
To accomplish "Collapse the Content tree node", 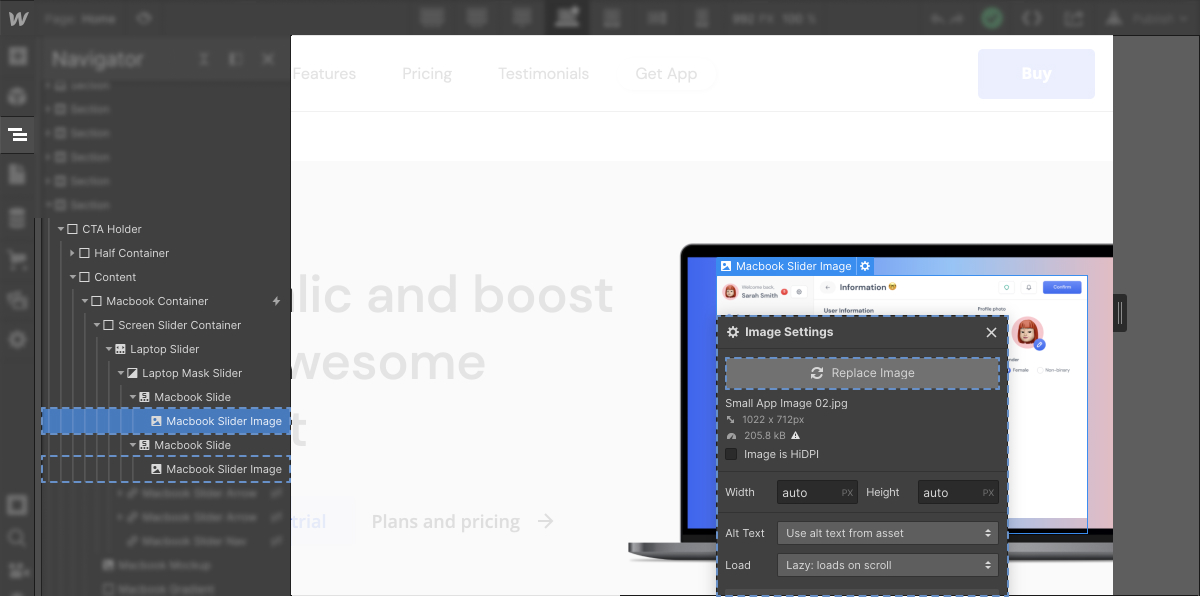I will point(73,277).
